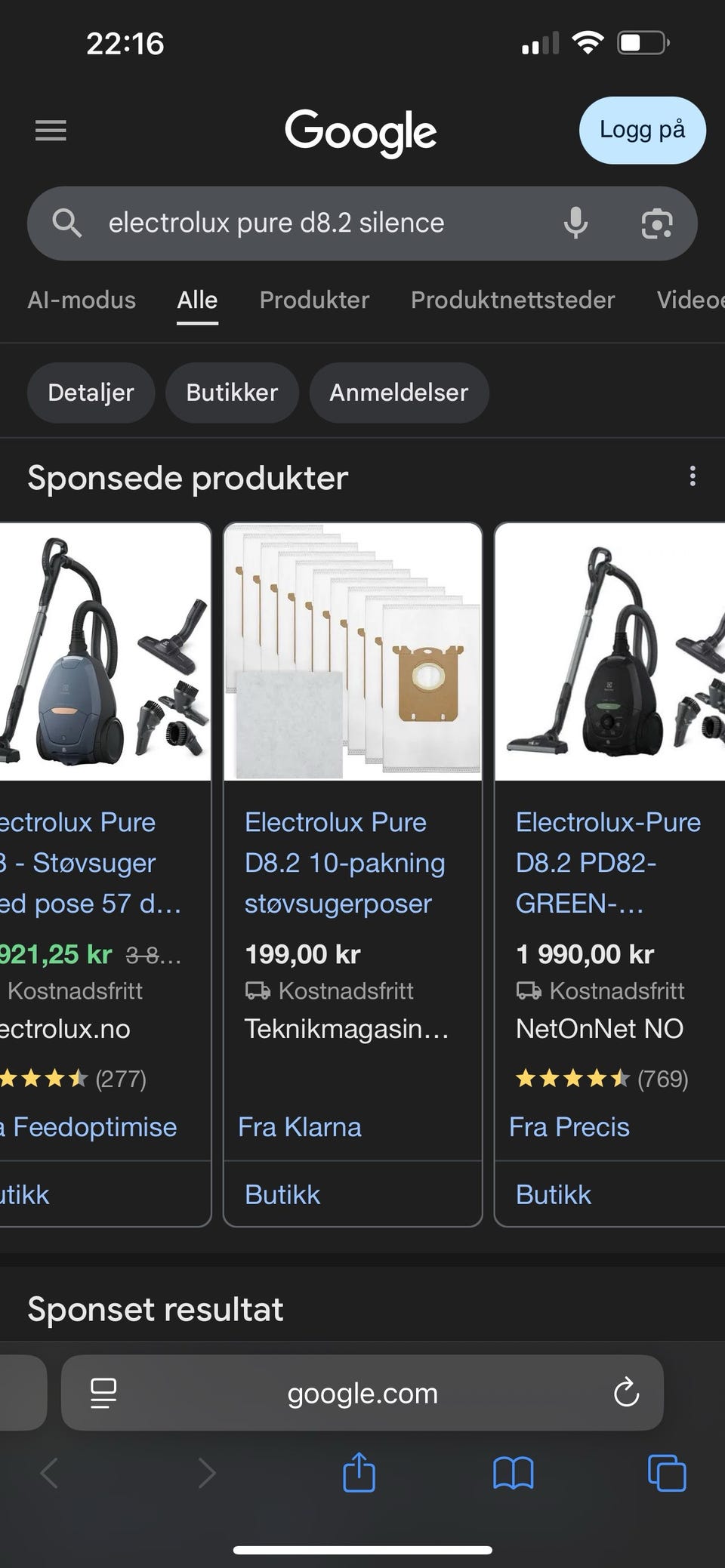Select the Anmeldelser filter chip

coord(399,393)
